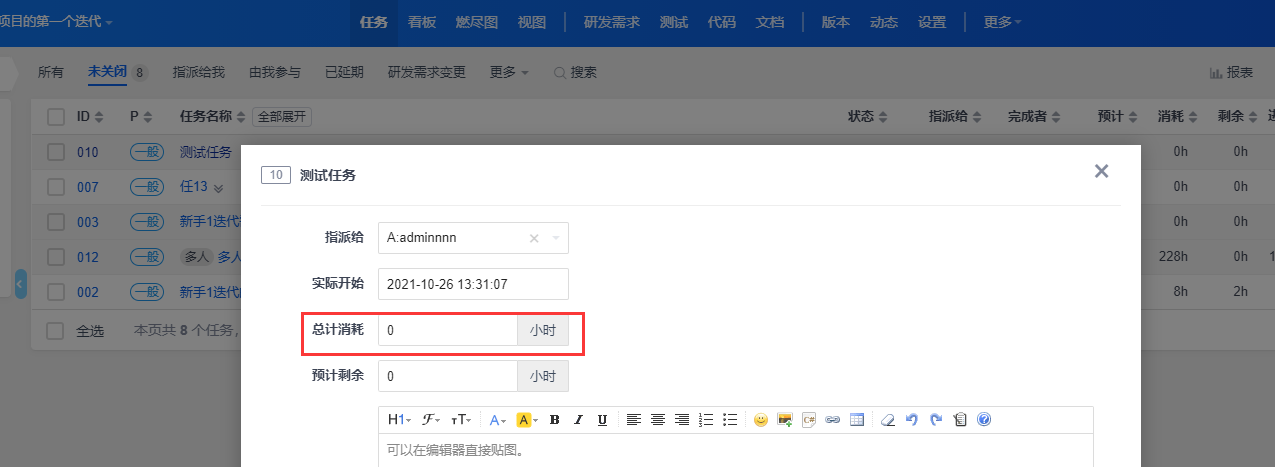This screenshot has height=467, width=1275.
Task: Close the 测试任务 dialog
Action: coord(1101,171)
